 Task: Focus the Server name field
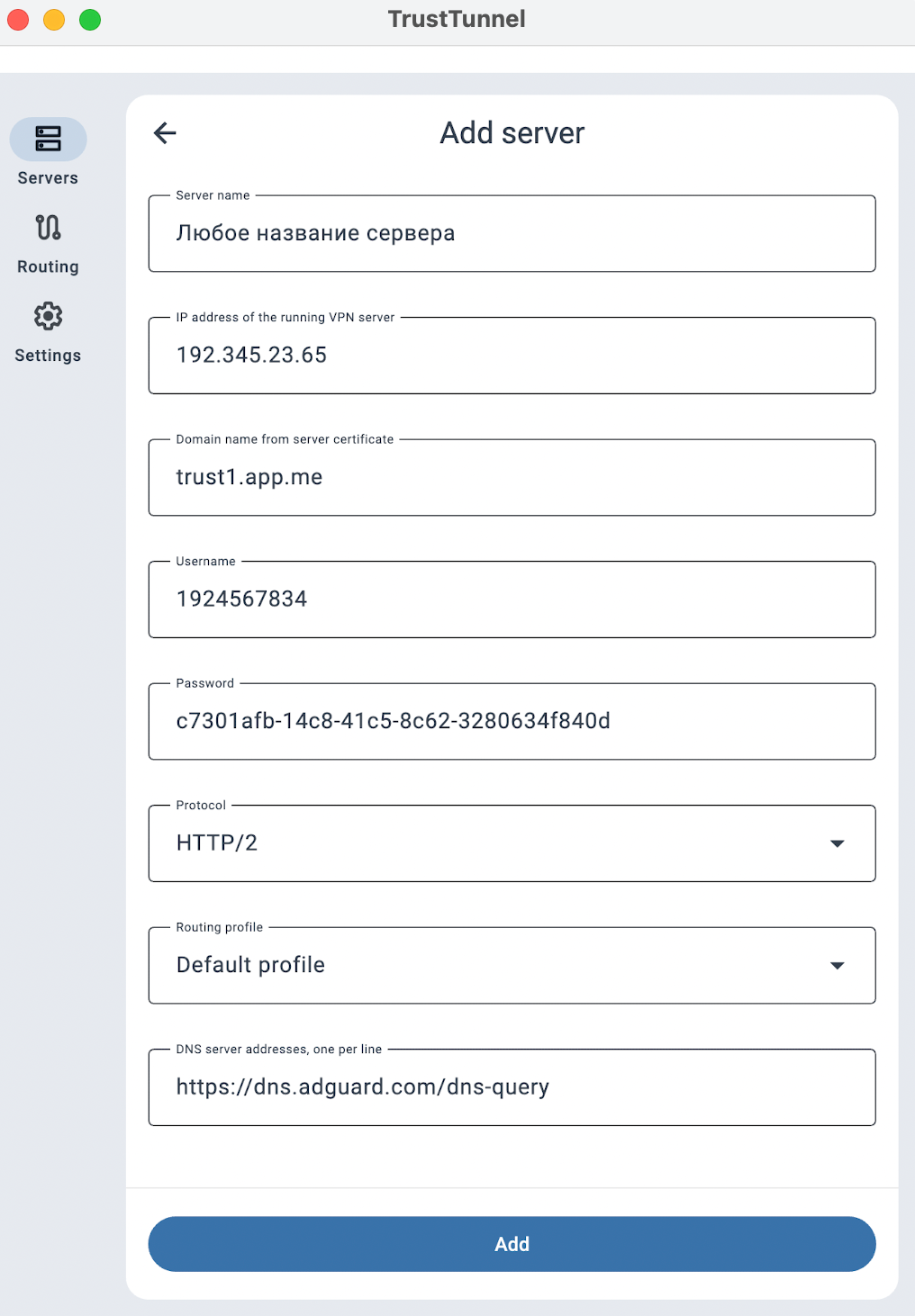coord(512,234)
